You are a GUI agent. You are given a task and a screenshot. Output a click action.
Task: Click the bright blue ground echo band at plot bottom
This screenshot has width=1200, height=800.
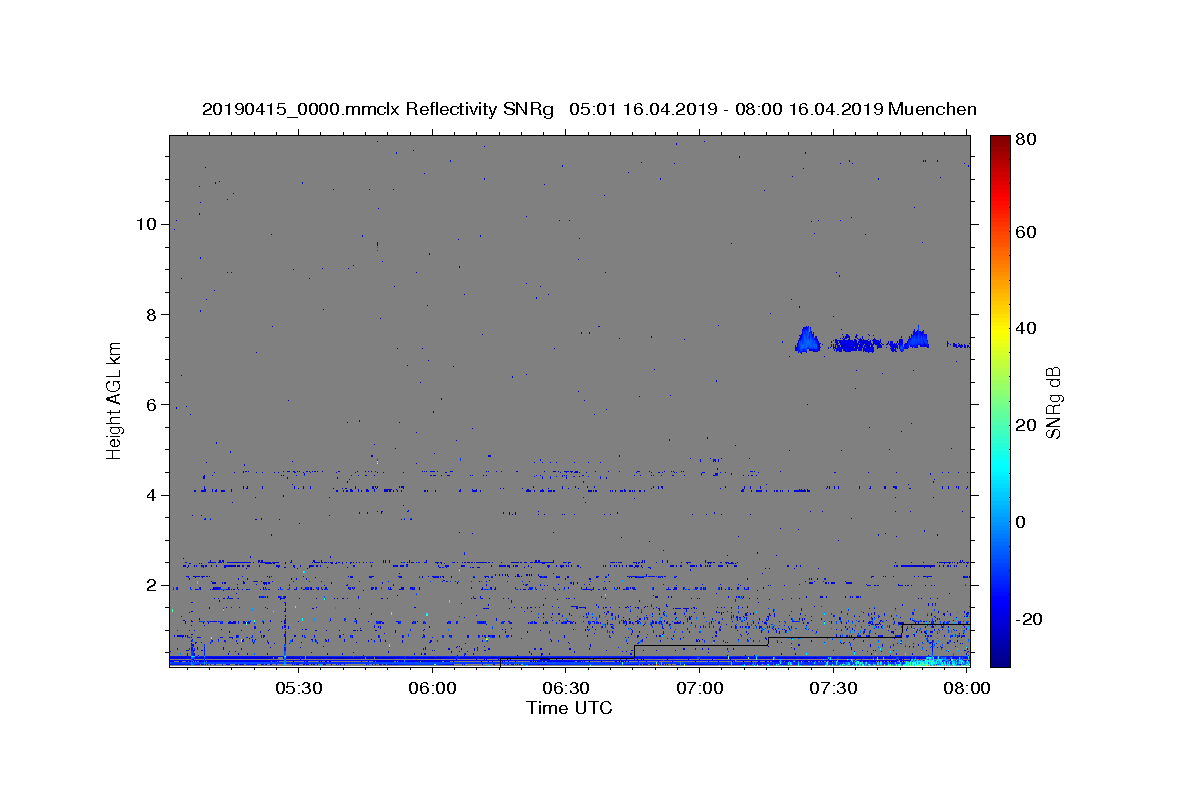[569, 660]
